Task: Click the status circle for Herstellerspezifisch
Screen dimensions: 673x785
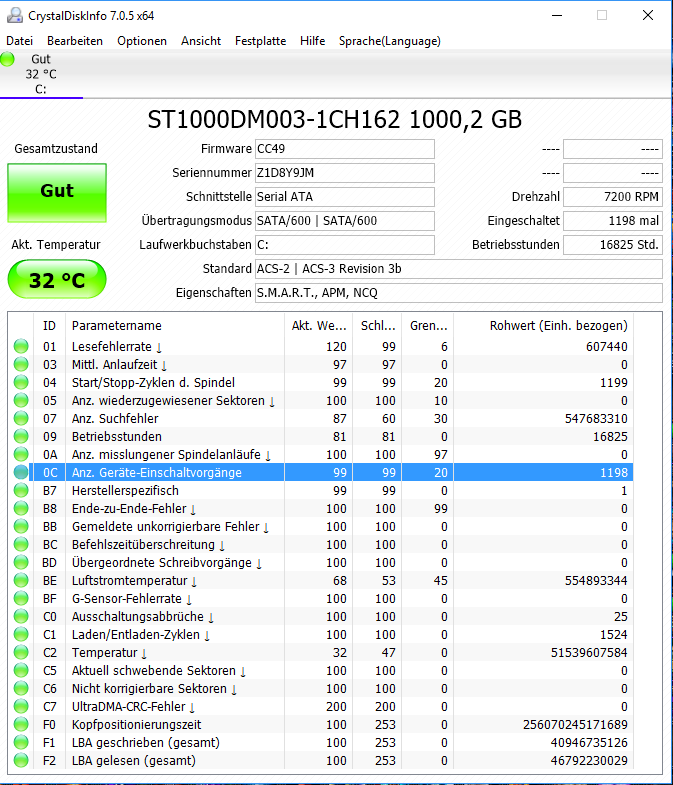Action: 21,491
